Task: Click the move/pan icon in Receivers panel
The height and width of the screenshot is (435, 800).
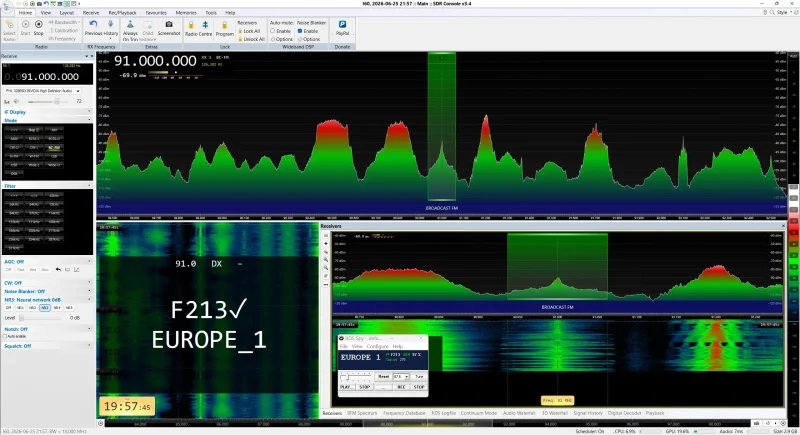Action: pos(326,244)
